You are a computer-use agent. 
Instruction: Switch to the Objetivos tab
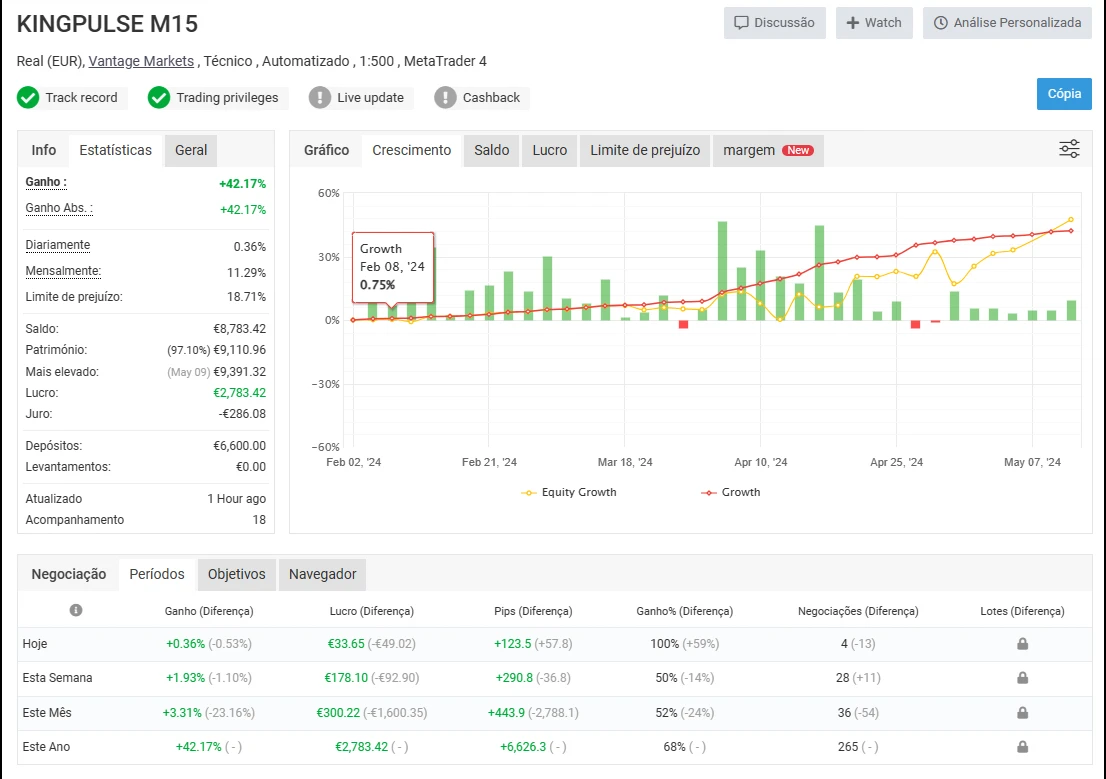click(237, 574)
